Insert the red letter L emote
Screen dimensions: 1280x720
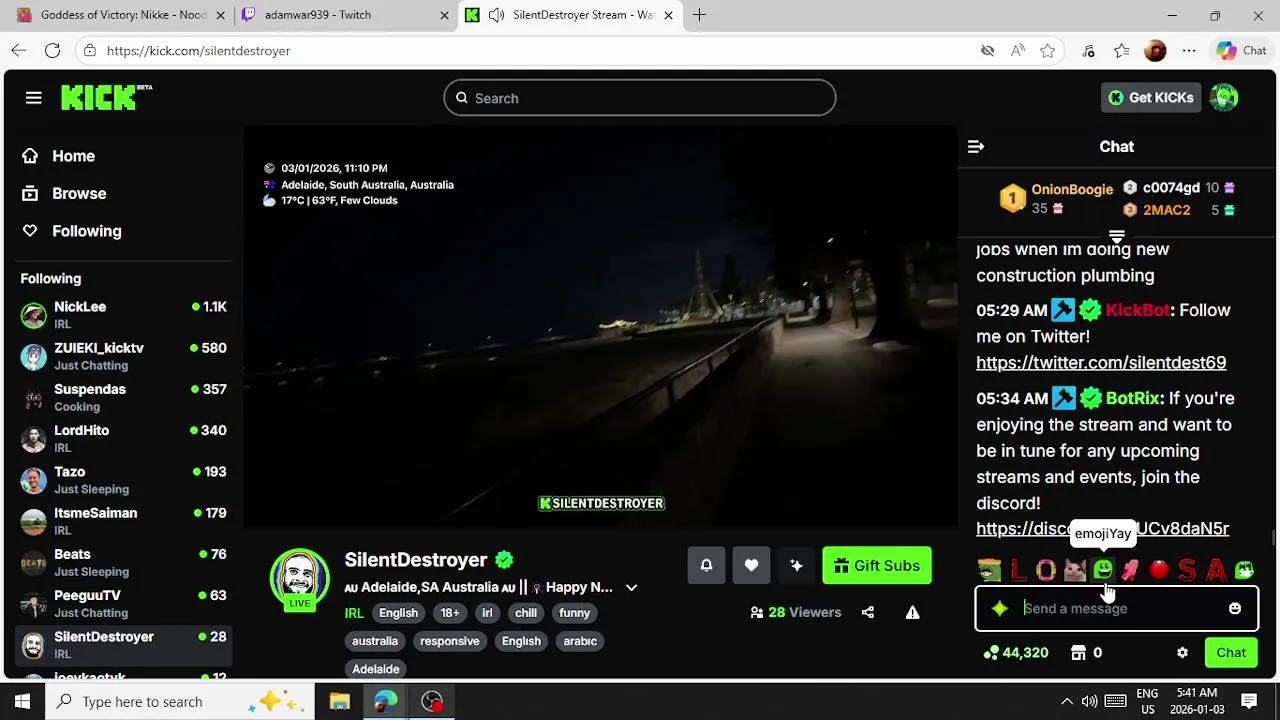(1018, 569)
